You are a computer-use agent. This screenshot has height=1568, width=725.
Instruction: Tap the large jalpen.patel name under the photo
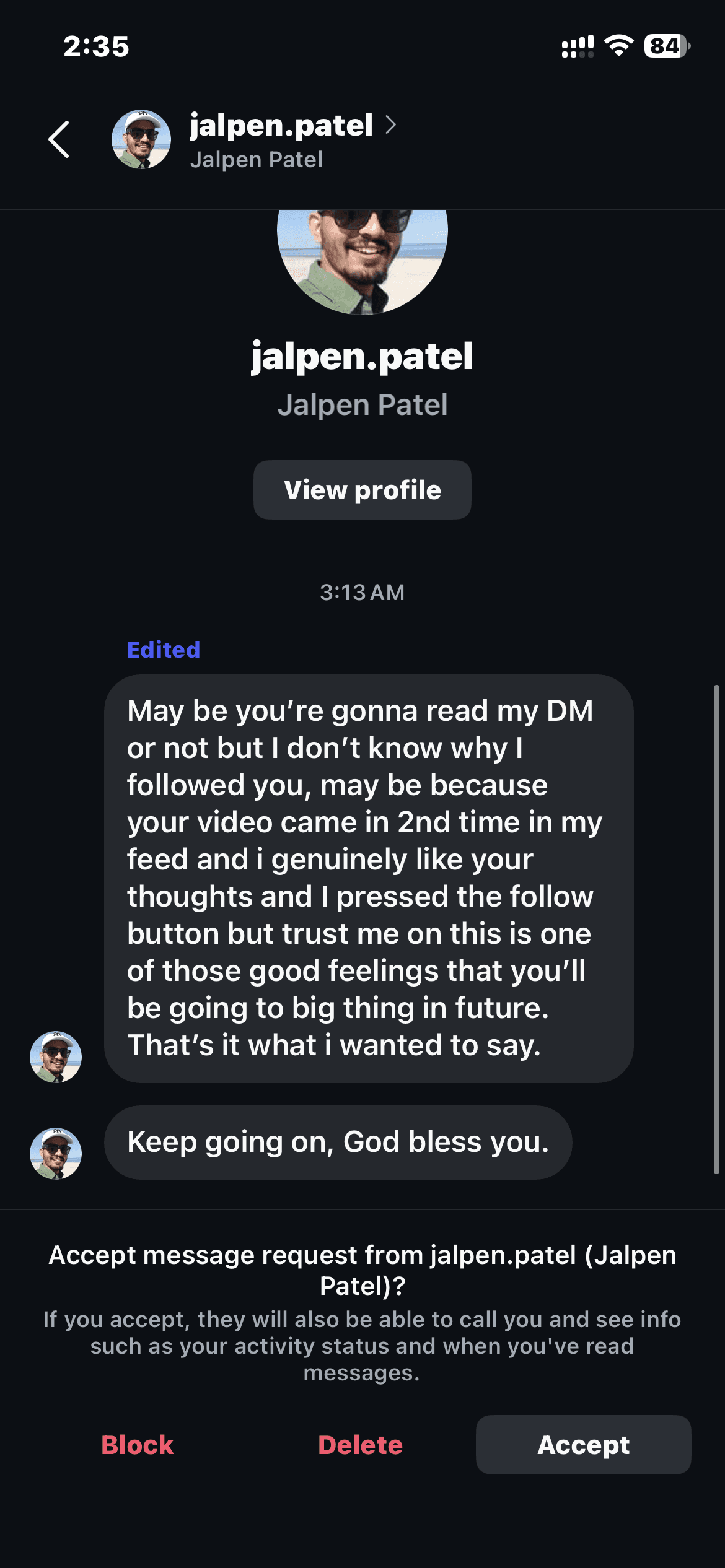click(362, 357)
